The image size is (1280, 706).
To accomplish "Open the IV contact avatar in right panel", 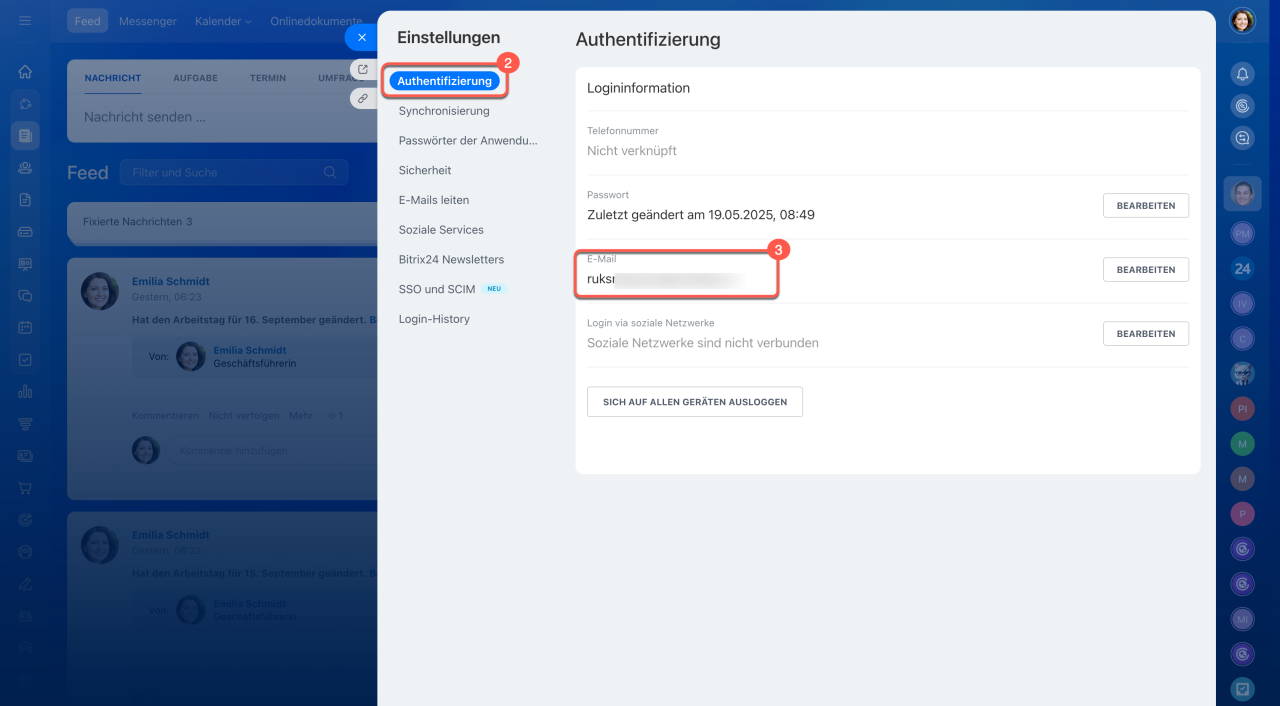I will pyautogui.click(x=1243, y=303).
